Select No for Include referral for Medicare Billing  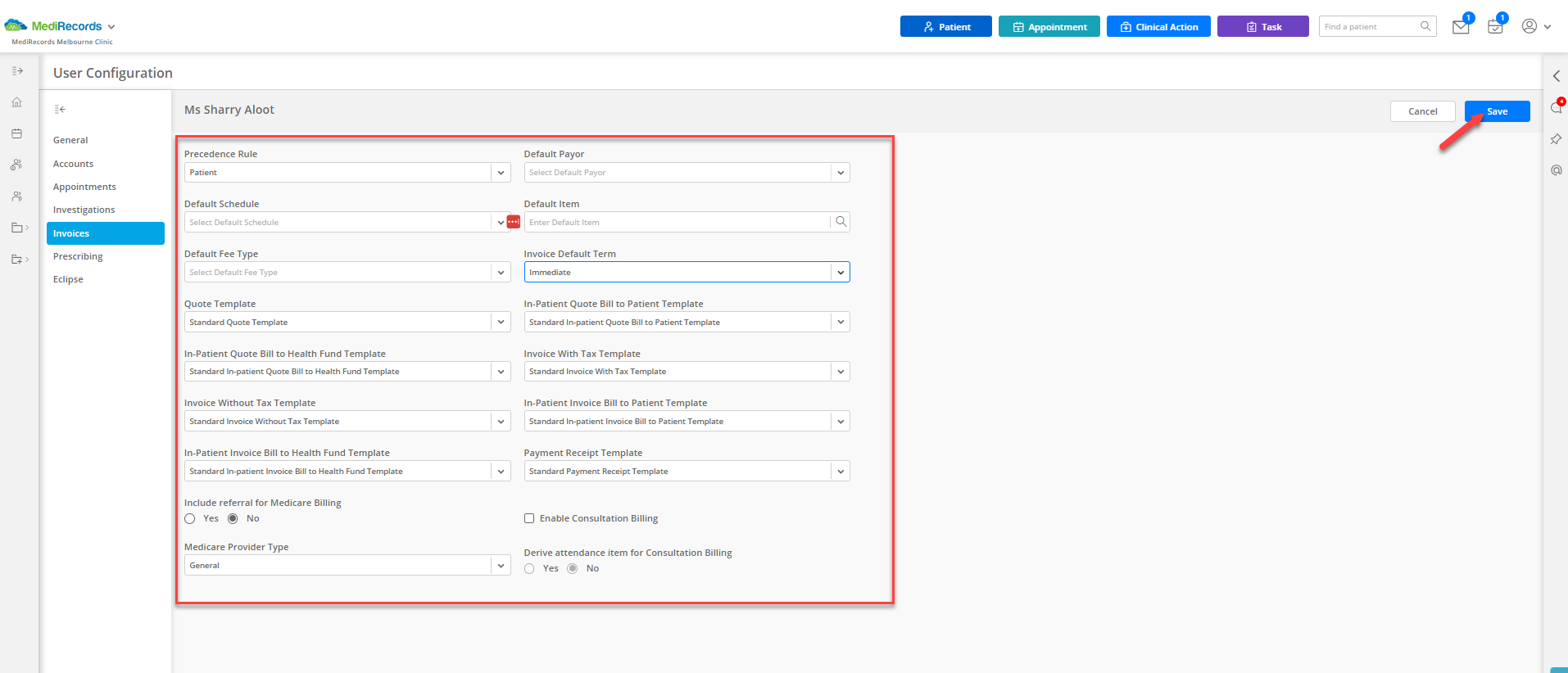pos(233,519)
